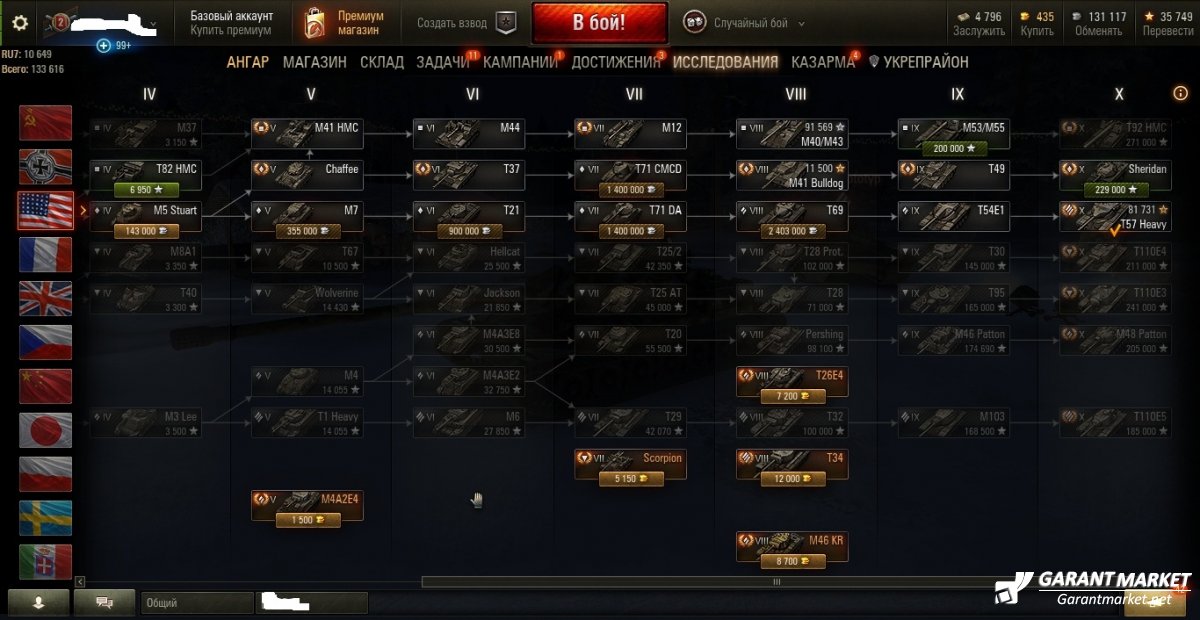Expand the player account dropdown arrow

pyautogui.click(x=153, y=23)
